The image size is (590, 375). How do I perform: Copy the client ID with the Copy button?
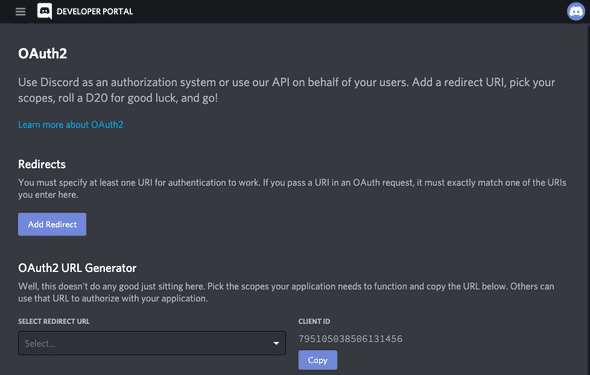click(318, 360)
